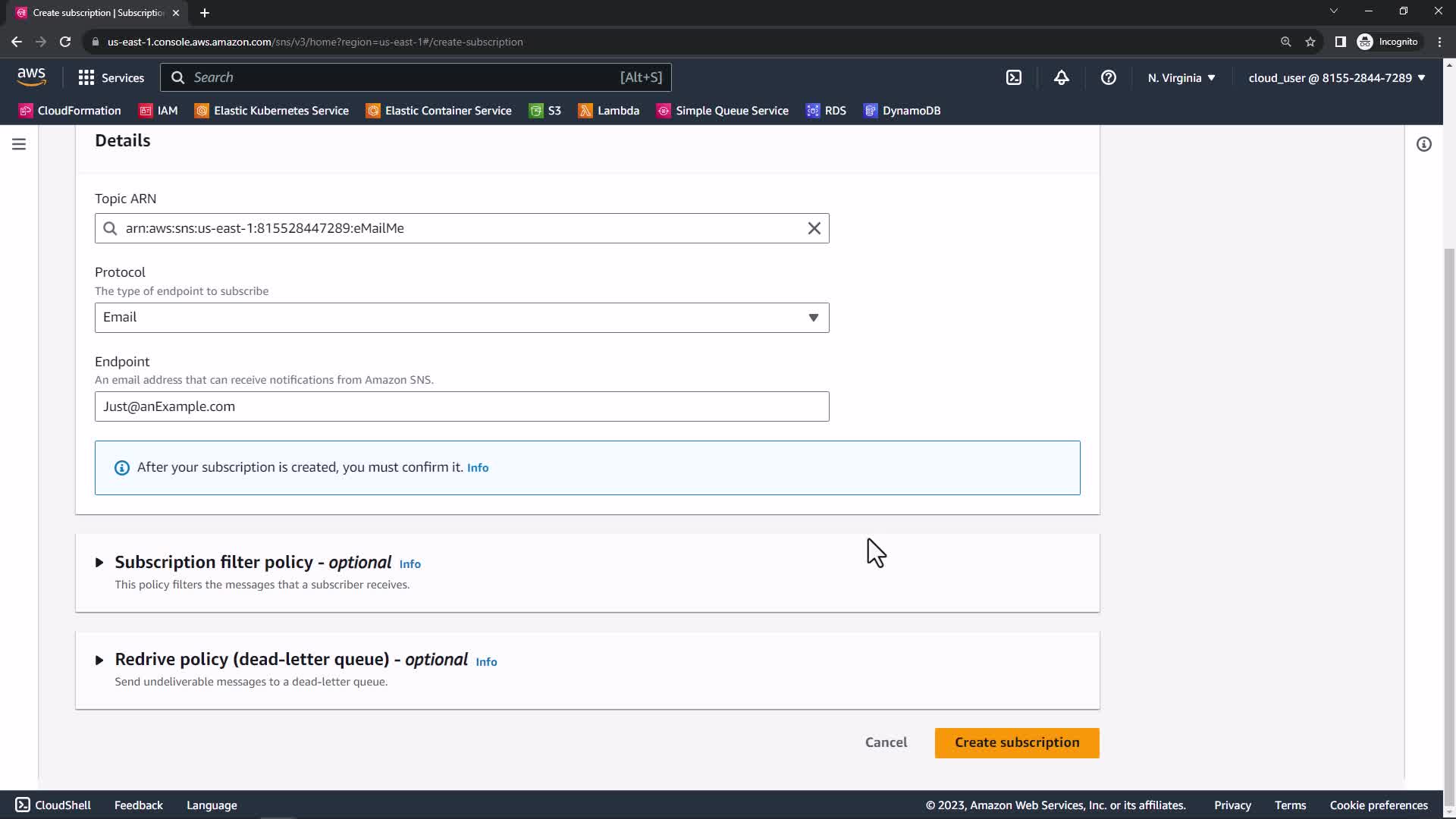Click Cancel button

(x=886, y=742)
